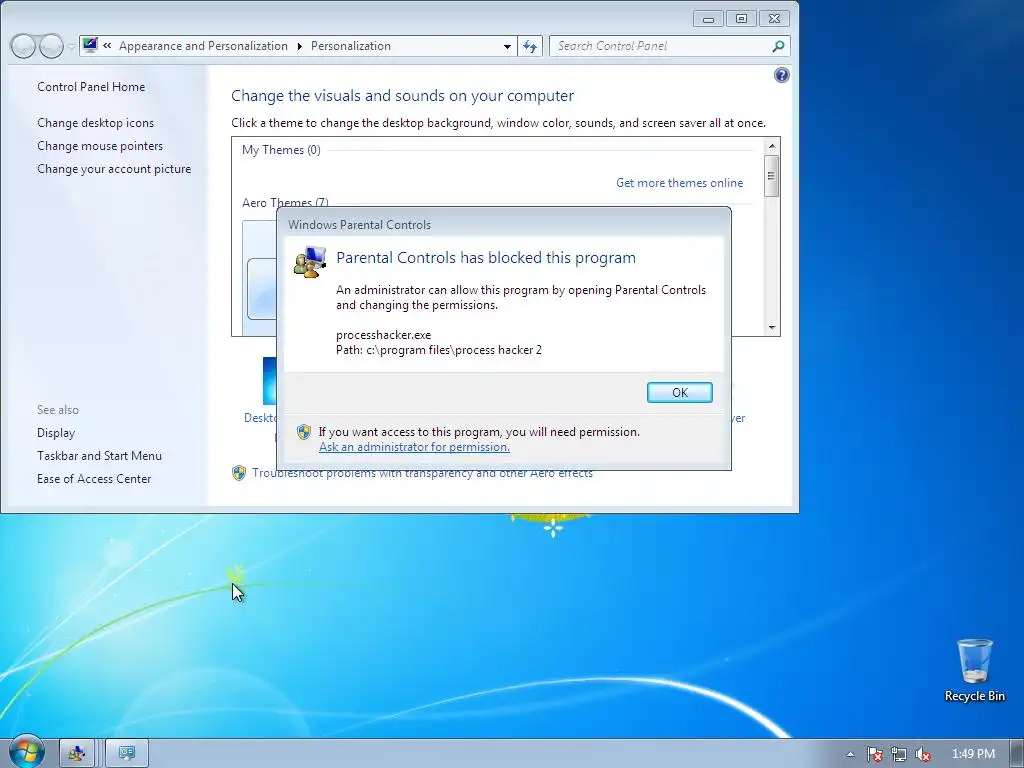
Task: Click the shield icon beside Troubleshoot link
Action: [x=239, y=473]
